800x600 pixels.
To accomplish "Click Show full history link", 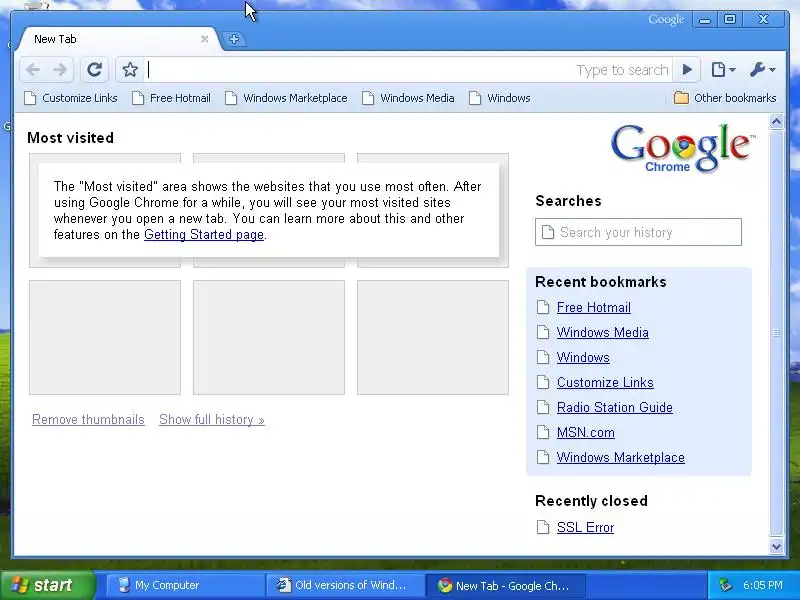I will (212, 419).
